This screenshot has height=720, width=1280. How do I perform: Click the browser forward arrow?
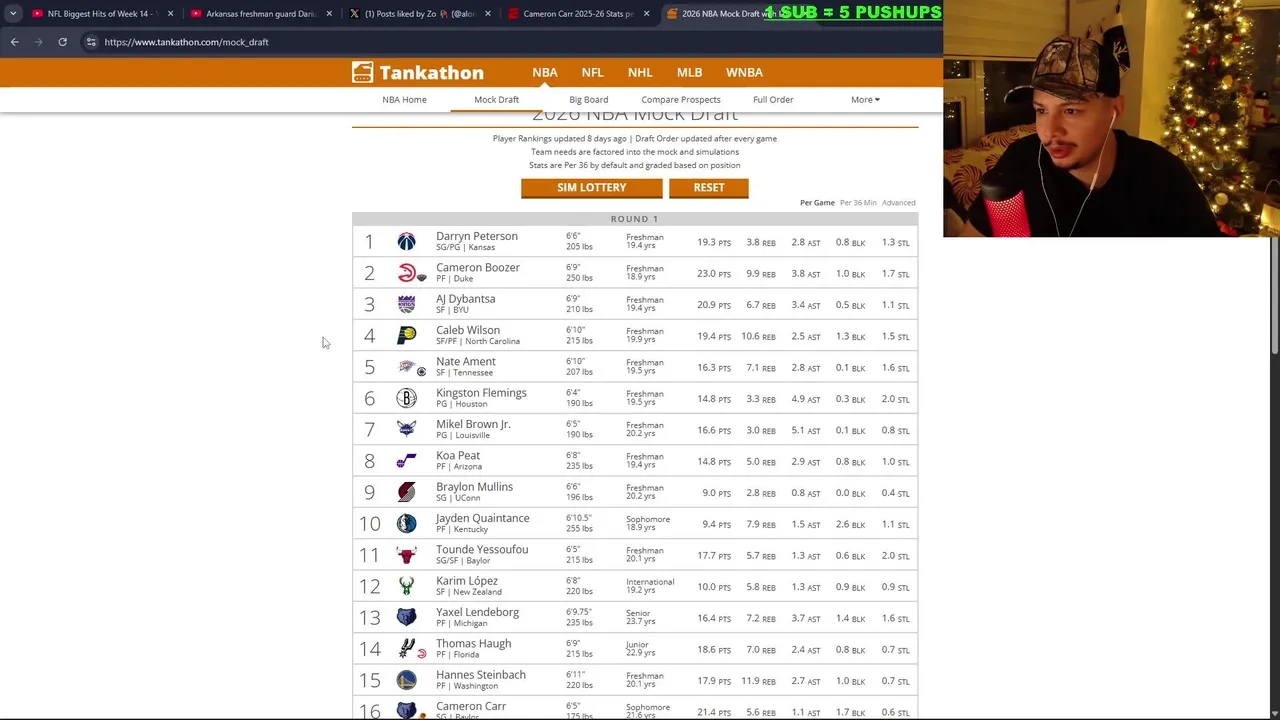[38, 42]
